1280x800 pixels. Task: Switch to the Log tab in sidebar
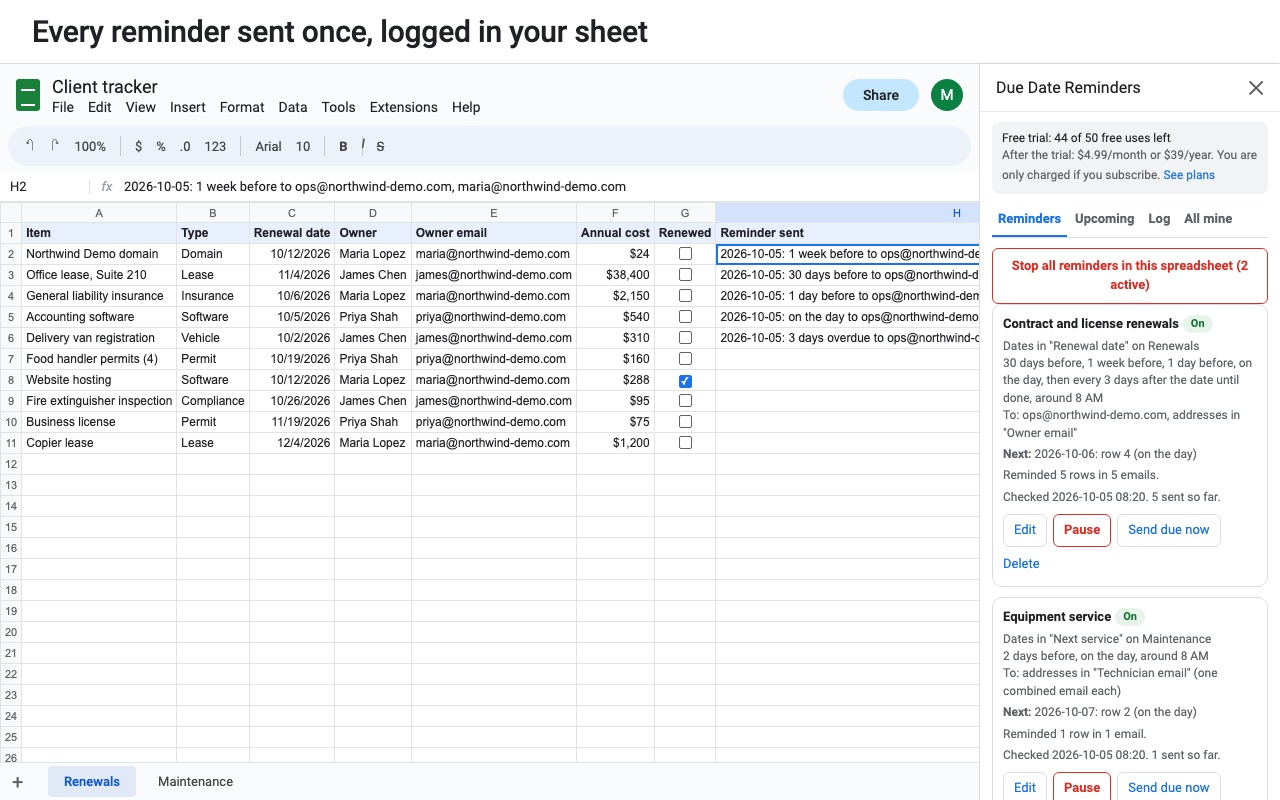1159,218
